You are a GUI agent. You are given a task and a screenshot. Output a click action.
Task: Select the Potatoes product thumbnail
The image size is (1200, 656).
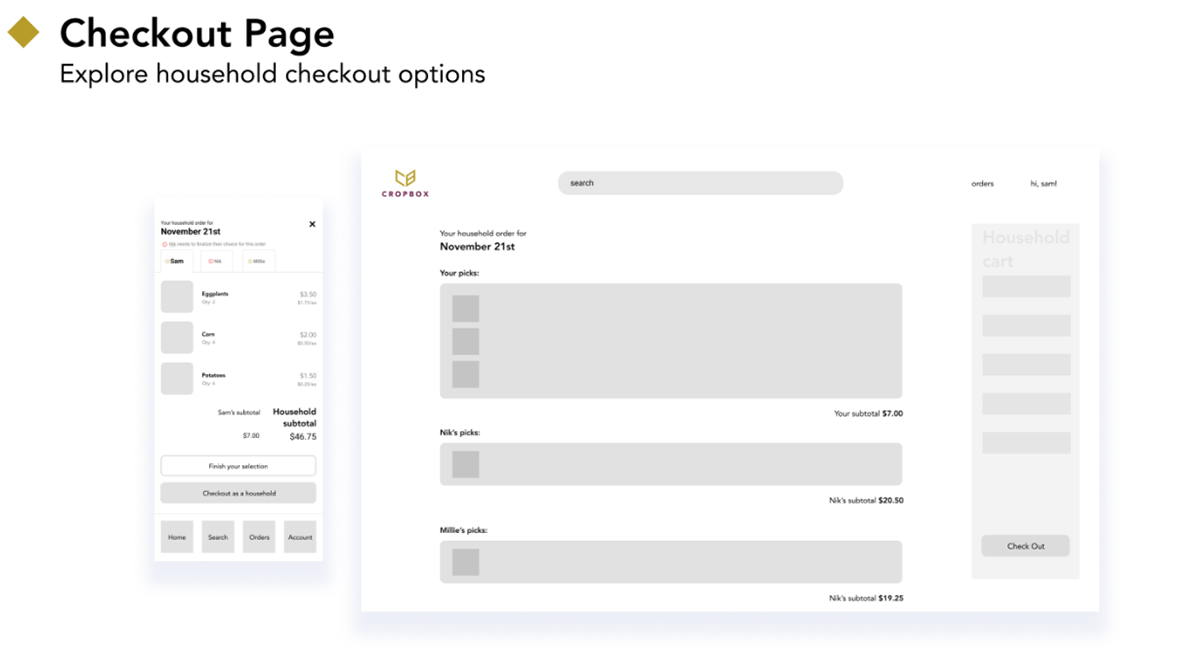point(177,379)
